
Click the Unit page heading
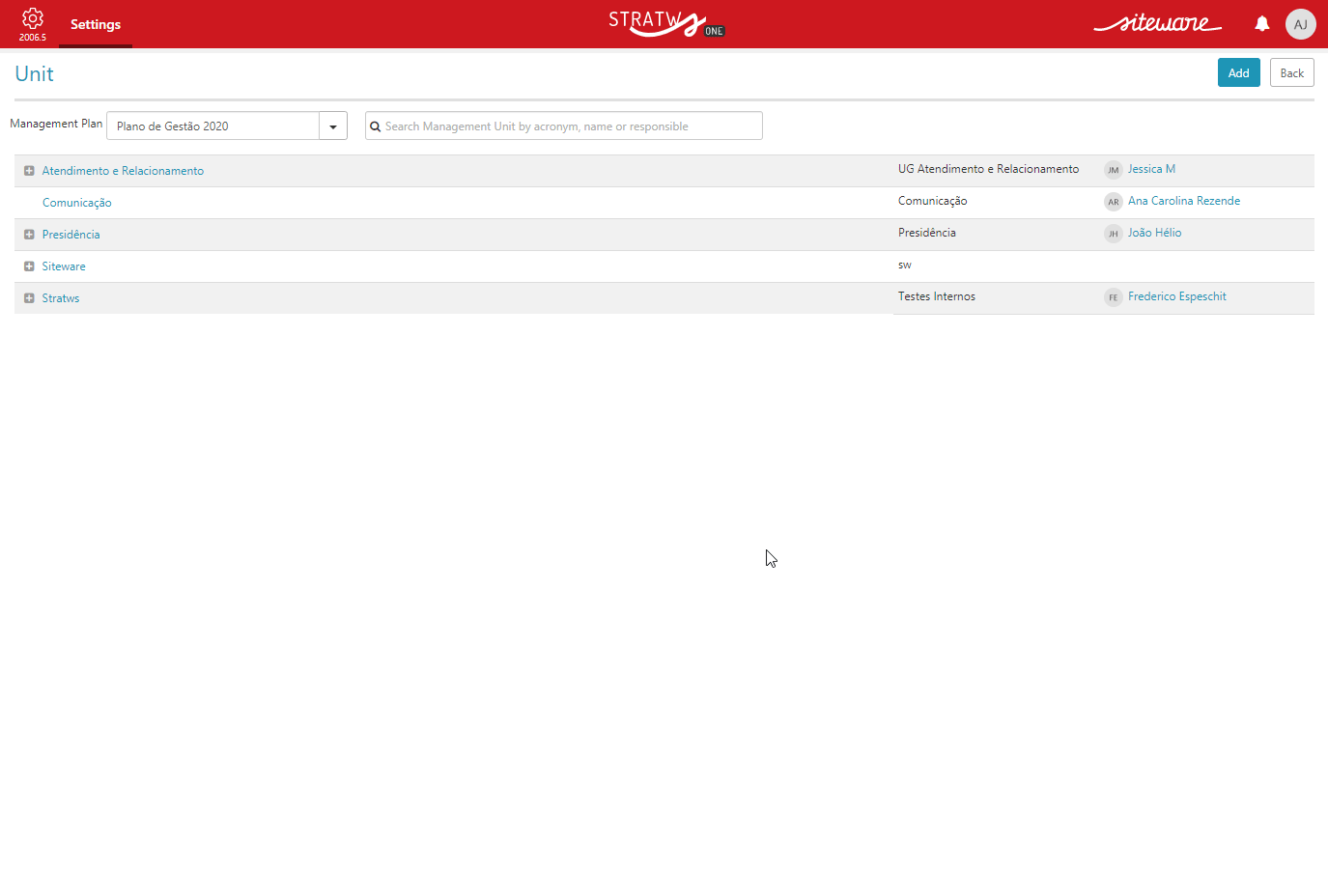[34, 73]
